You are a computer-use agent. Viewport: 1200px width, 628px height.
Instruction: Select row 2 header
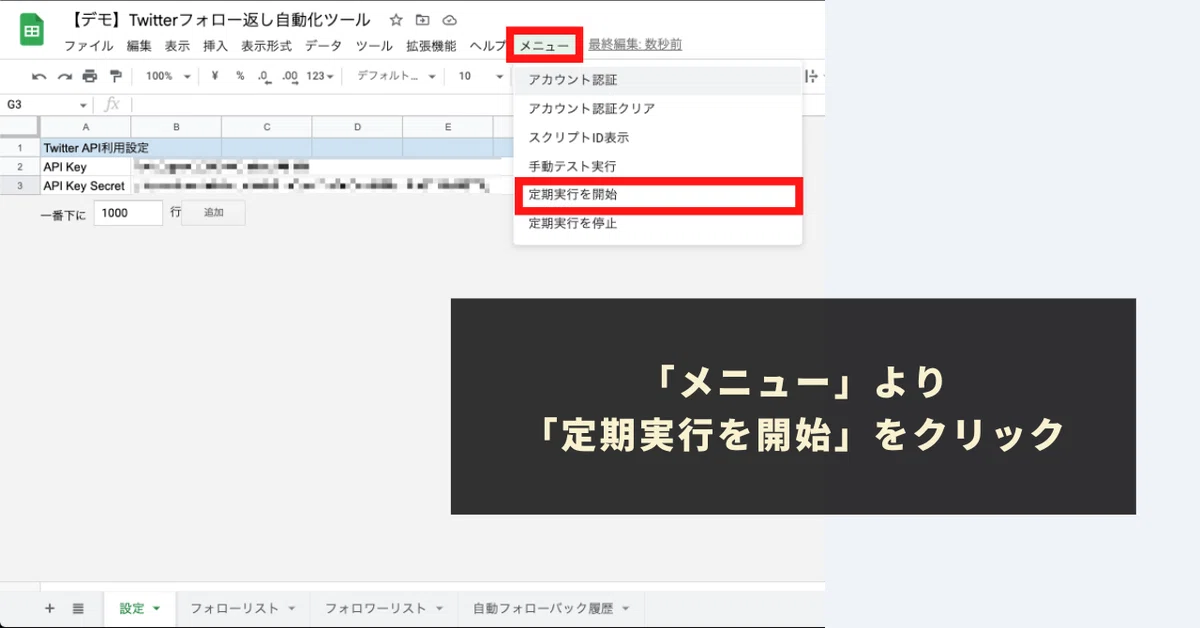point(20,167)
